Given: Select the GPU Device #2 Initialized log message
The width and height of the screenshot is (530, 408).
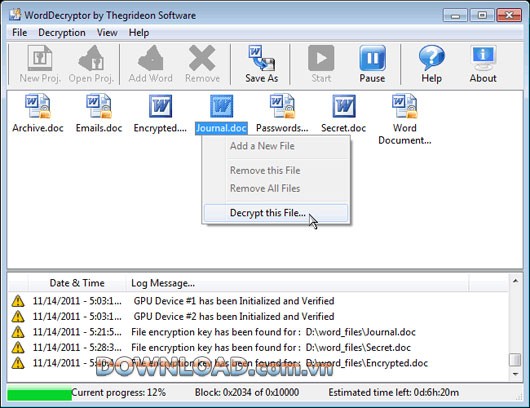Looking at the screenshot, I should coord(234,316).
